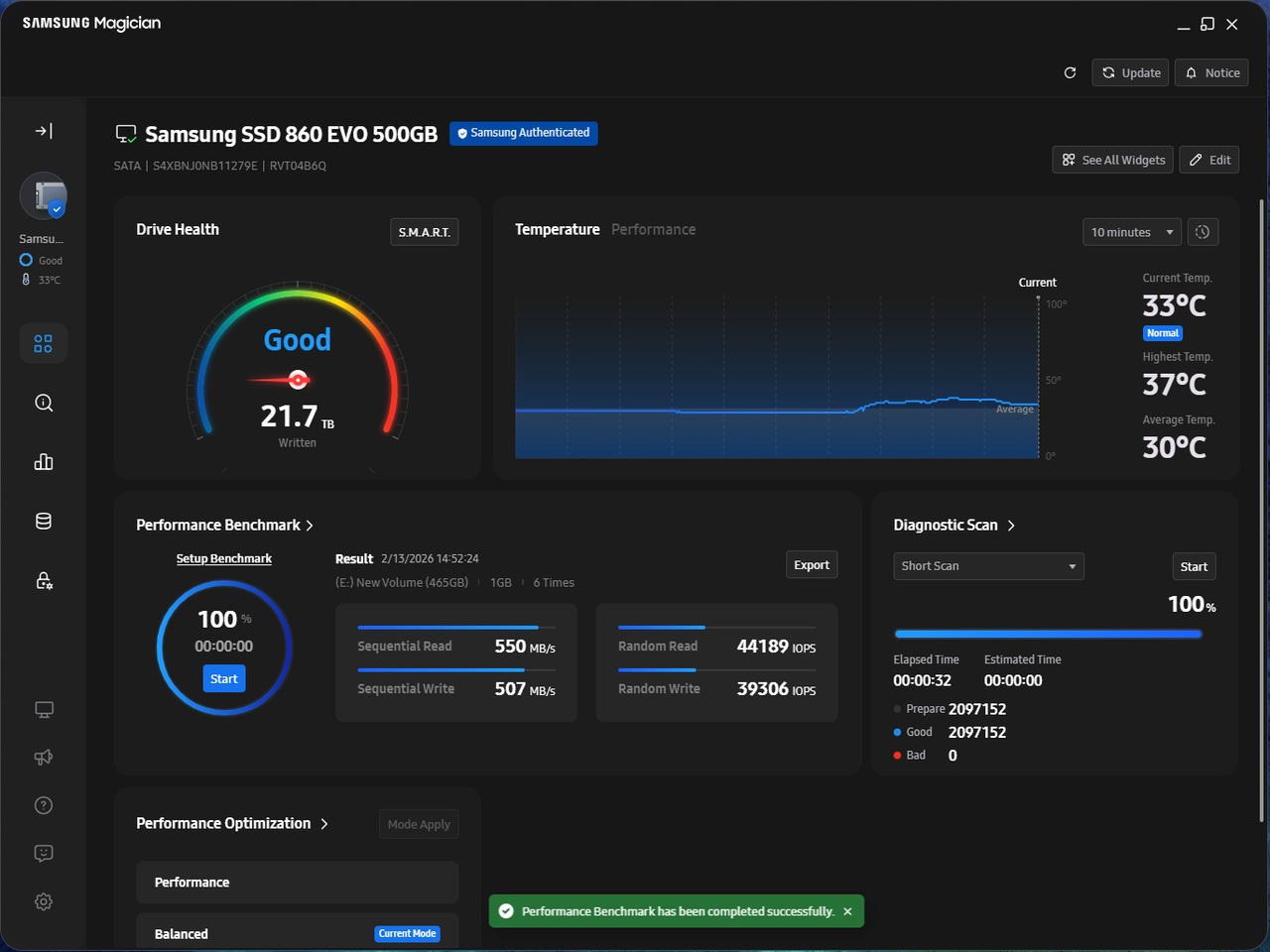
Task: Open the dashboard grid icon in the sidebar
Action: pos(44,343)
